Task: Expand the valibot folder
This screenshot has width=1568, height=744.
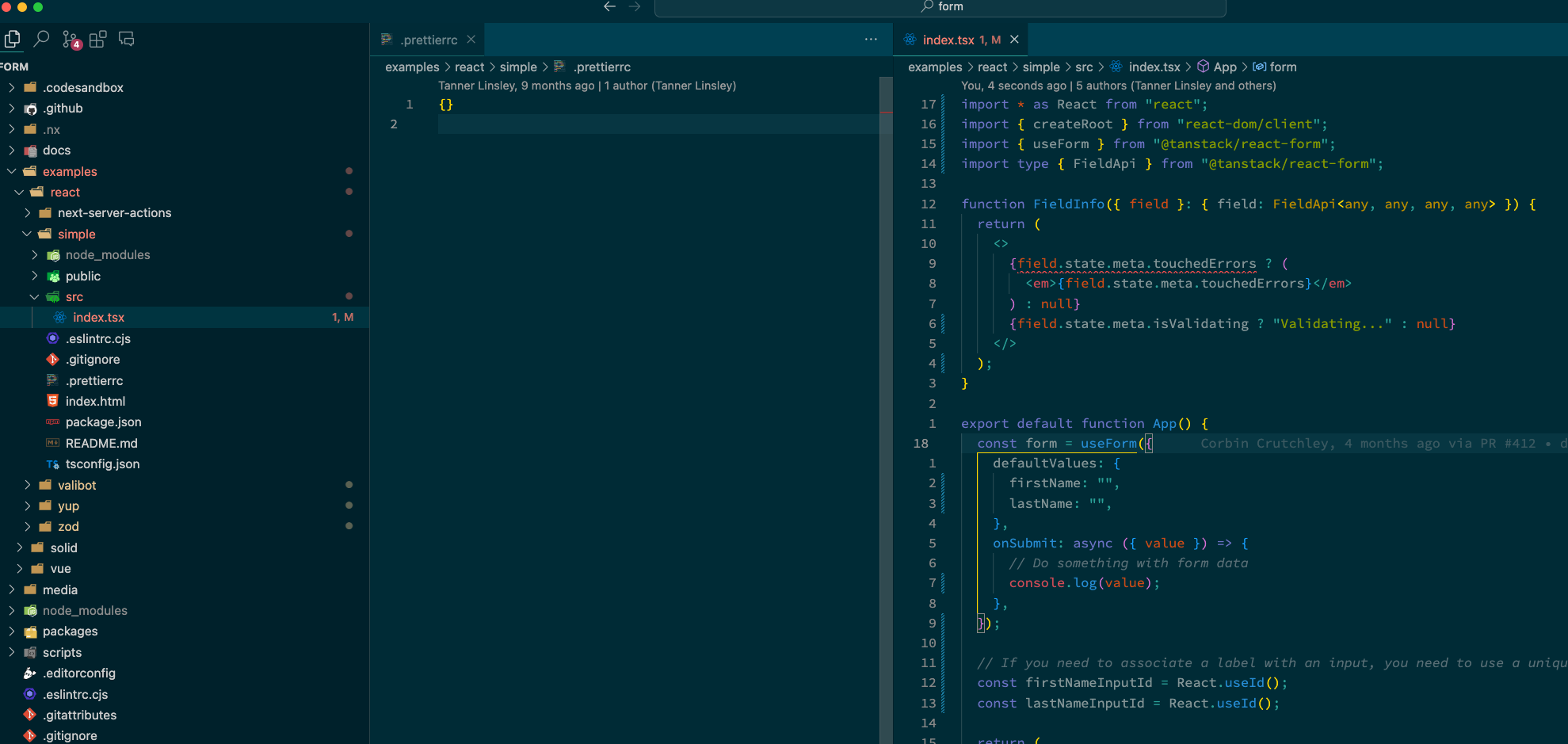Action: pyautogui.click(x=27, y=485)
